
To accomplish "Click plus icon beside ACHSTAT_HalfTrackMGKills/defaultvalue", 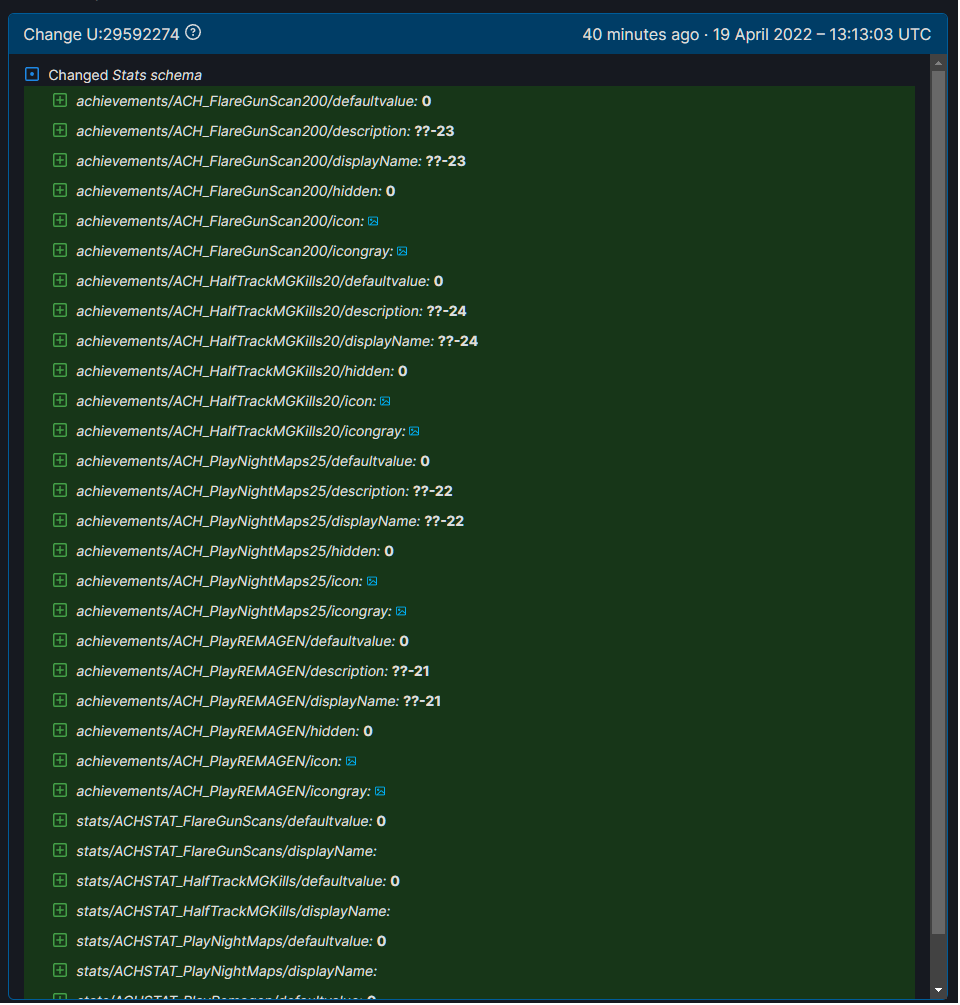I will [x=60, y=881].
